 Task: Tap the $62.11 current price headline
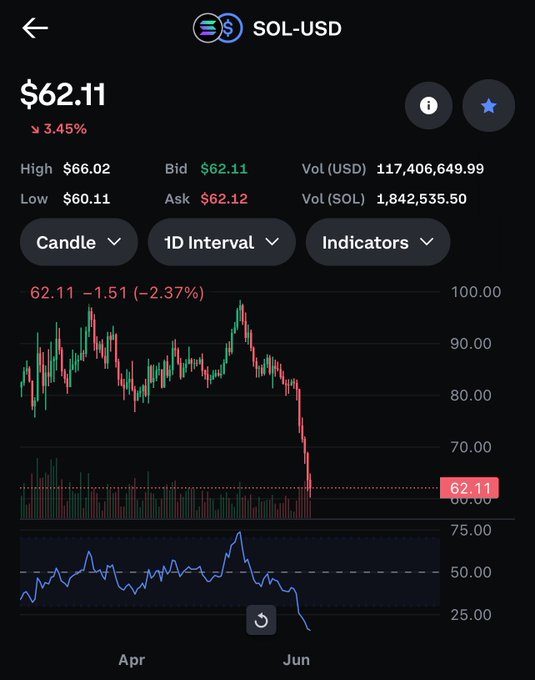(63, 94)
